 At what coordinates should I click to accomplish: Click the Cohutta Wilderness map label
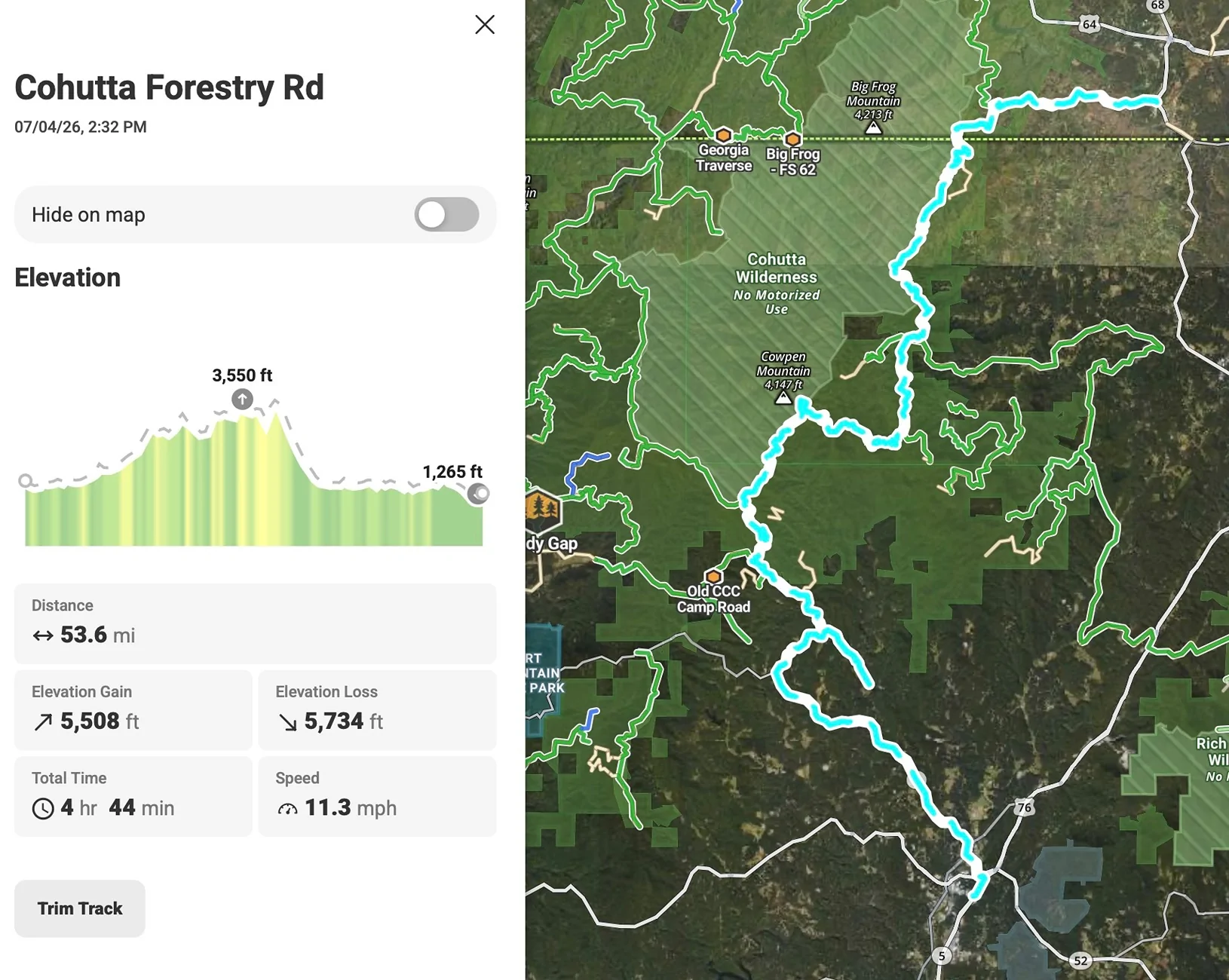tap(777, 268)
